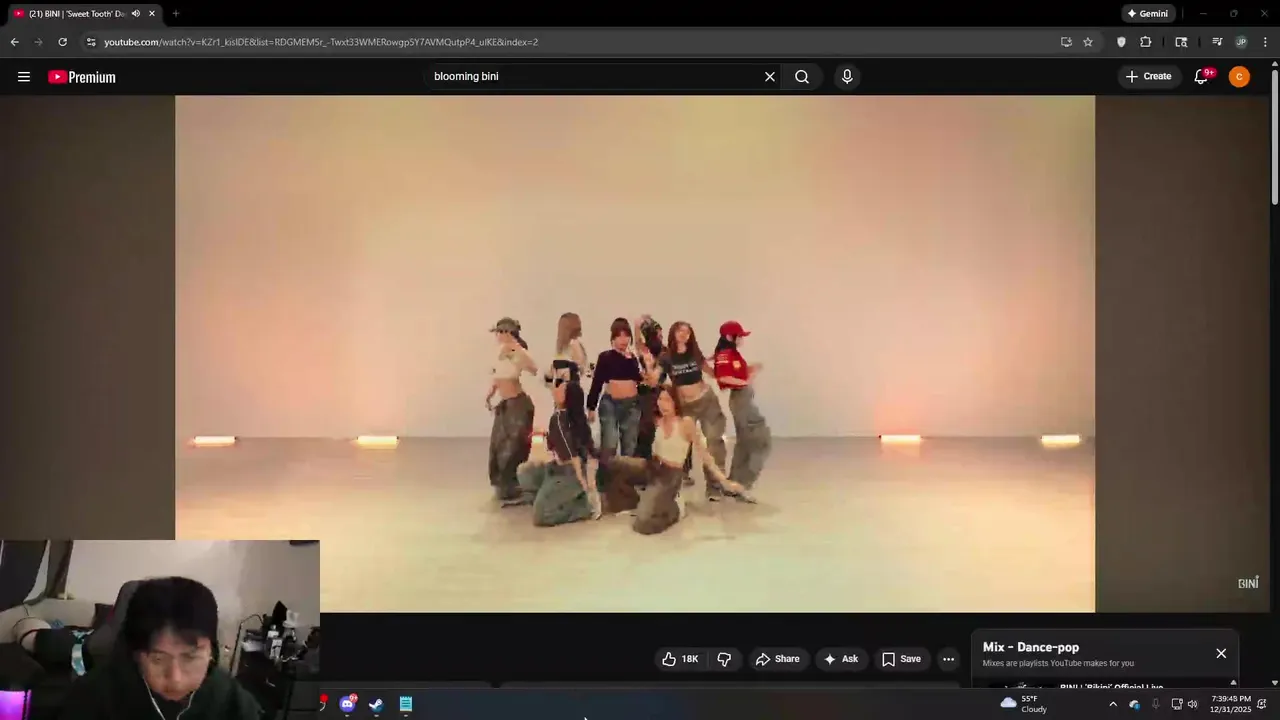Clear the search text with the X
The image size is (1280, 720).
point(770,77)
